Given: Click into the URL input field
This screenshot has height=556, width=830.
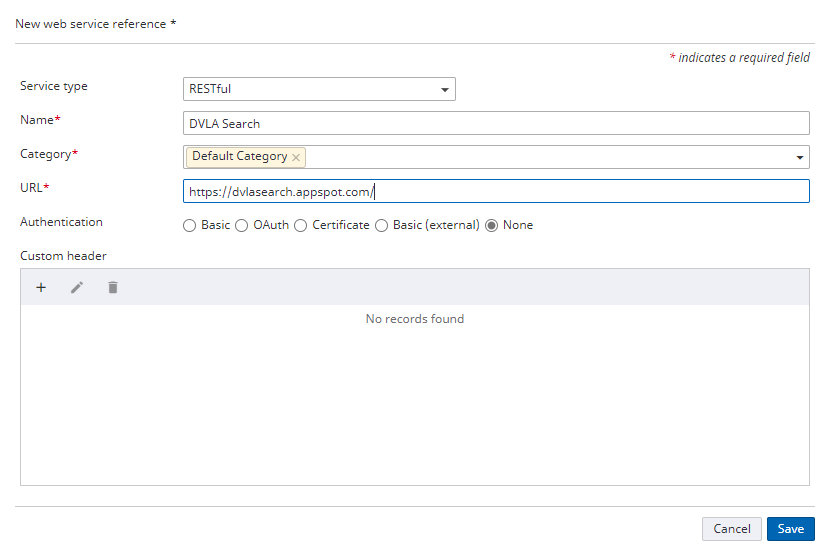Looking at the screenshot, I should tap(496, 191).
